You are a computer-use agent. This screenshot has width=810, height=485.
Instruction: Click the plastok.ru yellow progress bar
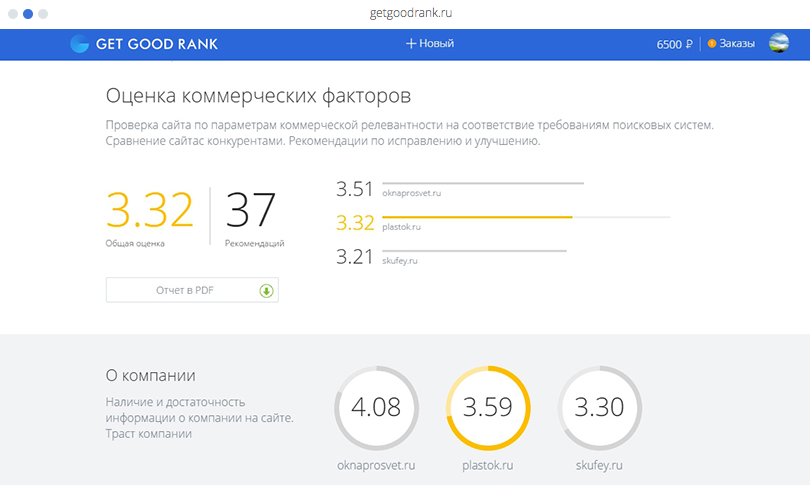tap(526, 217)
